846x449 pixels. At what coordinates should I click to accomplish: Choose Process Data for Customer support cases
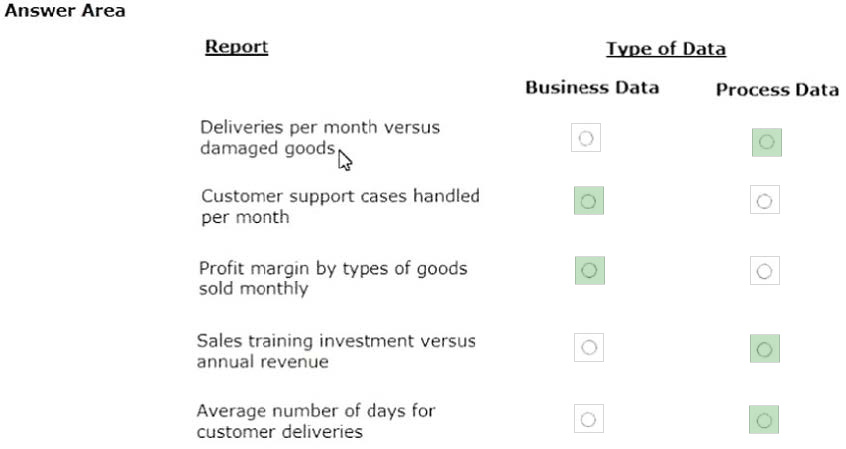pos(764,202)
